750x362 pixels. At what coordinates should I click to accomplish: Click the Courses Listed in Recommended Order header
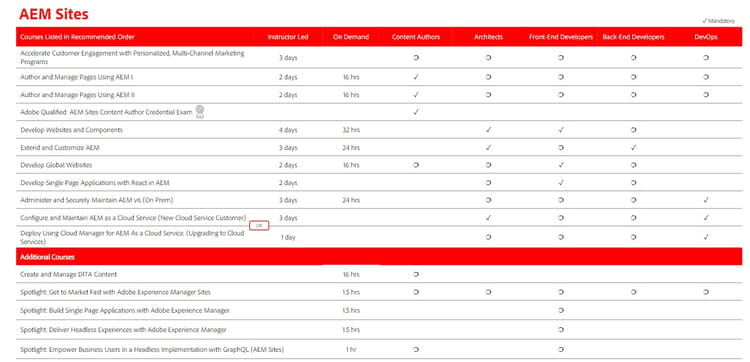coord(77,37)
